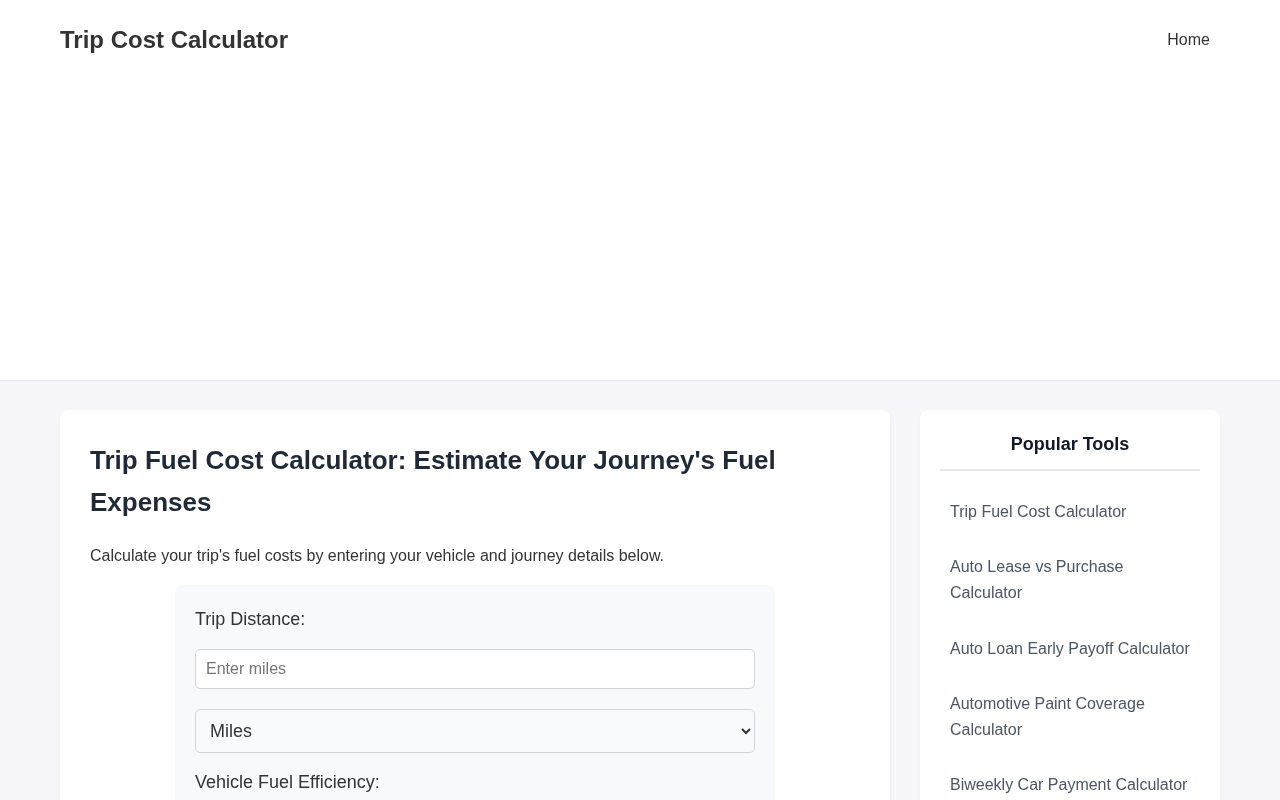Click the empty banner area below the header
Image resolution: width=1280 pixels, height=800 pixels.
click(x=640, y=230)
